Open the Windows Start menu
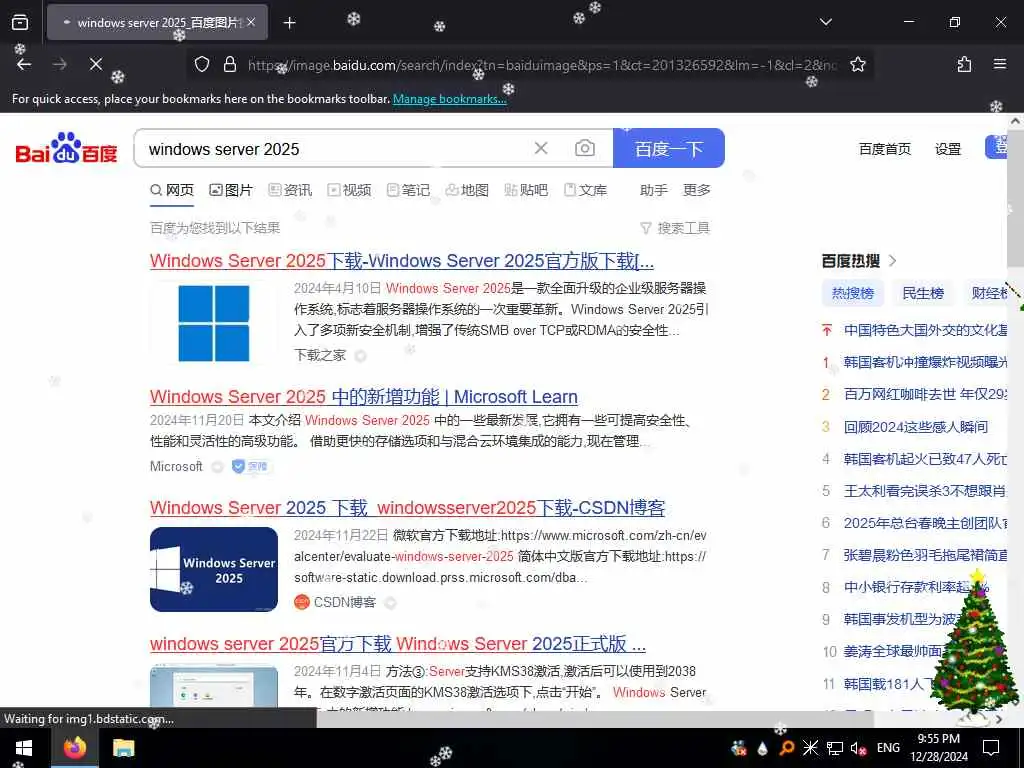 click(x=24, y=748)
